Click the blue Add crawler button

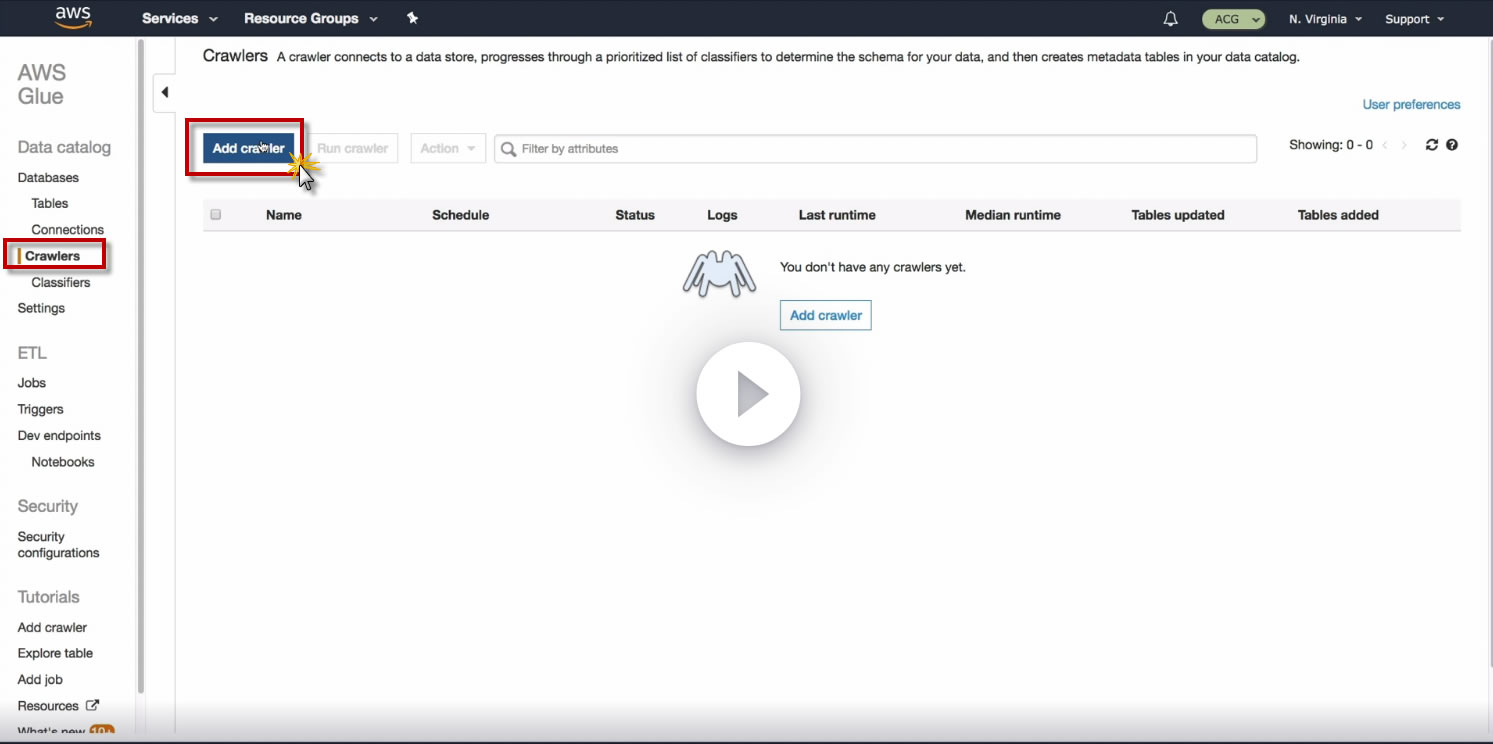249,148
